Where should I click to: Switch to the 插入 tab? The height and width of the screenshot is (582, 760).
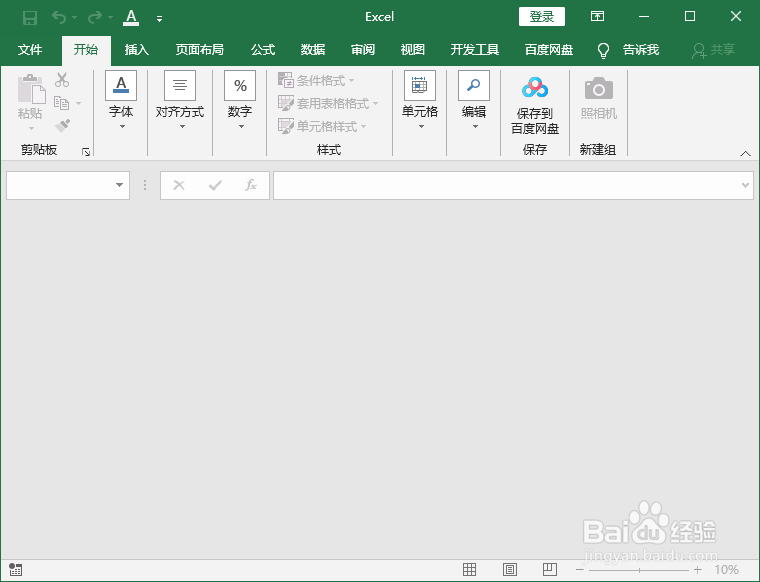coord(136,49)
